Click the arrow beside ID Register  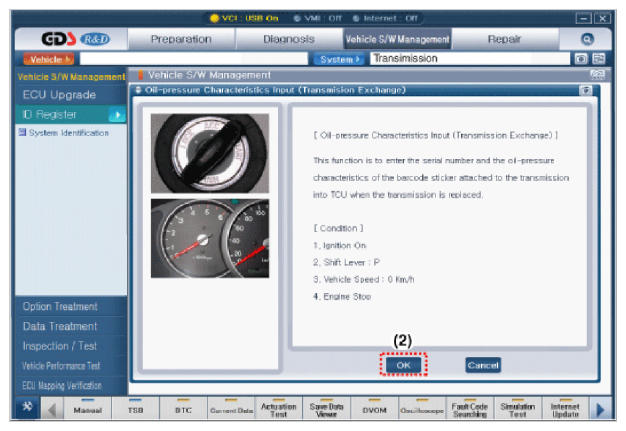117,115
